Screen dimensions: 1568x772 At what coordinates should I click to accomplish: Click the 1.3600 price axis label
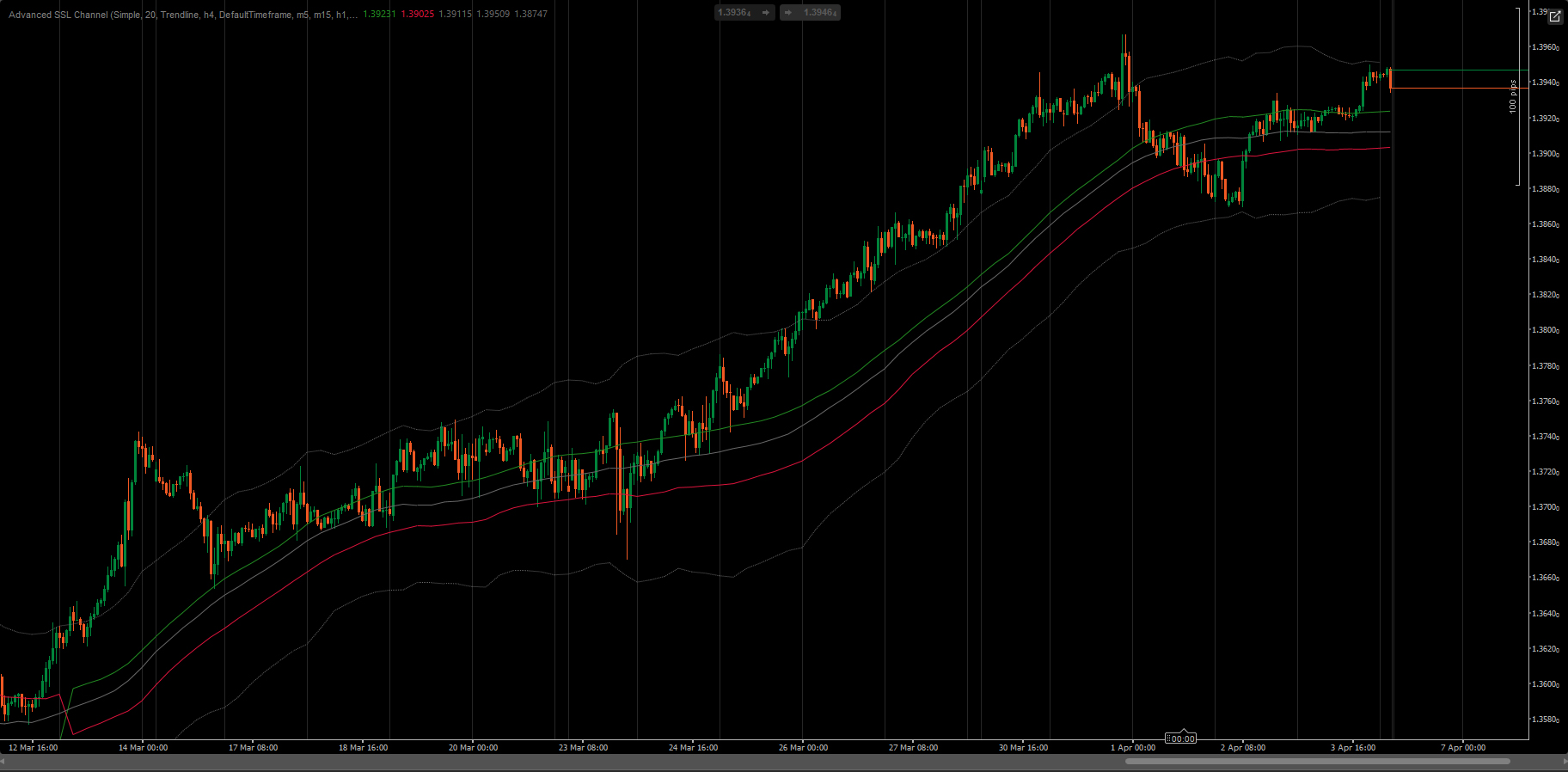[x=1545, y=684]
